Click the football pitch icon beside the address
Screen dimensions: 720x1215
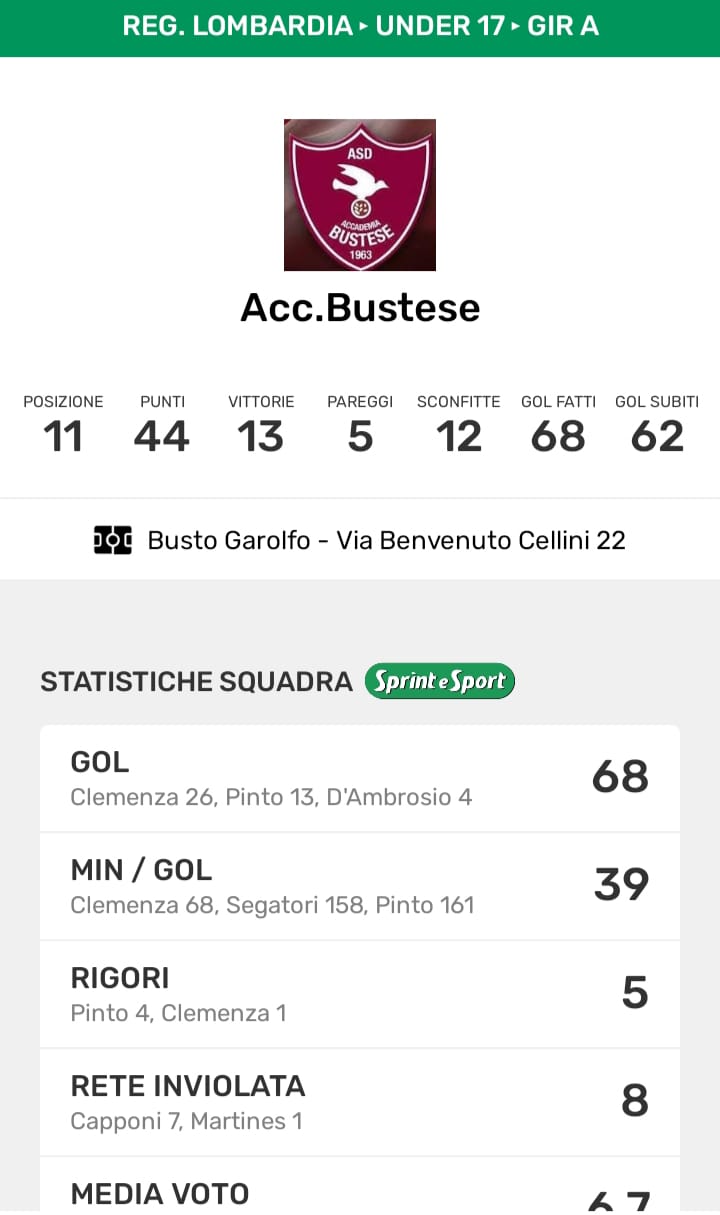coord(113,540)
